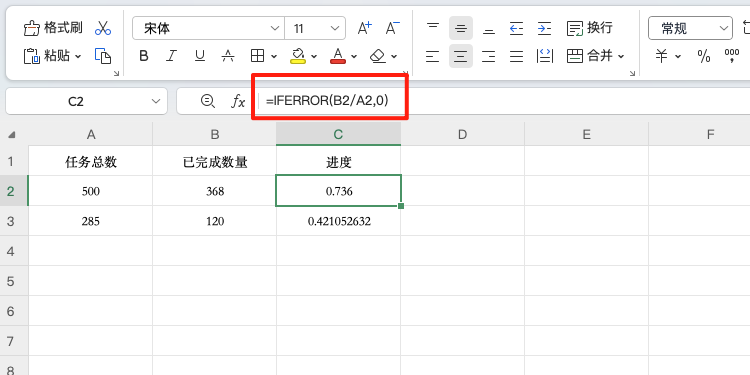Expand the number format dropdown 常规
This screenshot has height=375, width=750.
(690, 29)
